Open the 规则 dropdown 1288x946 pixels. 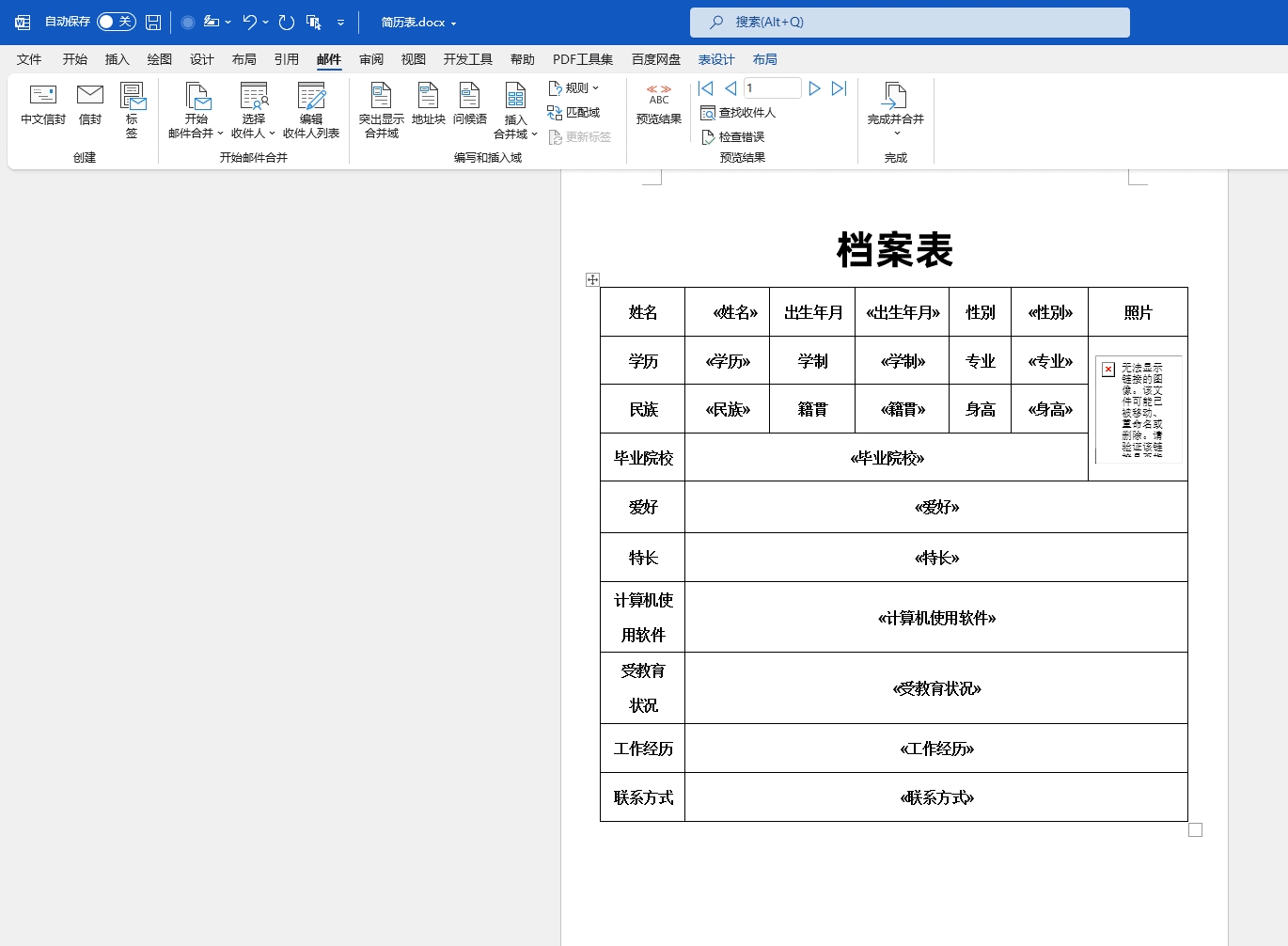(573, 87)
